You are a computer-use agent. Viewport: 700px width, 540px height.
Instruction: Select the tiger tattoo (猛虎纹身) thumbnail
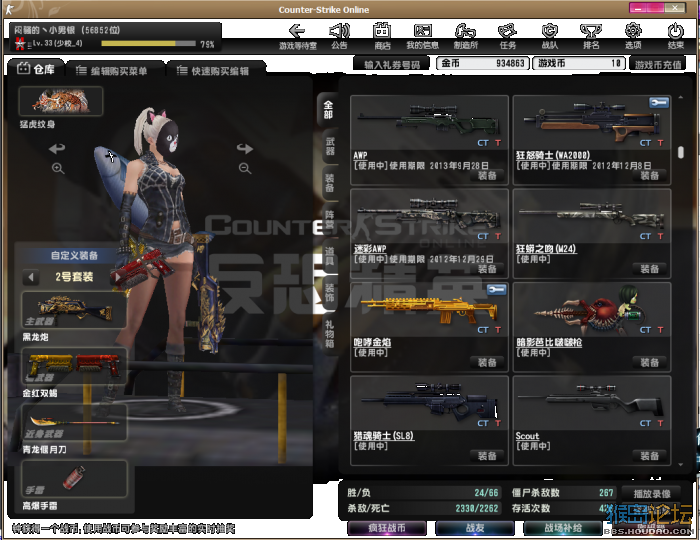pos(61,101)
